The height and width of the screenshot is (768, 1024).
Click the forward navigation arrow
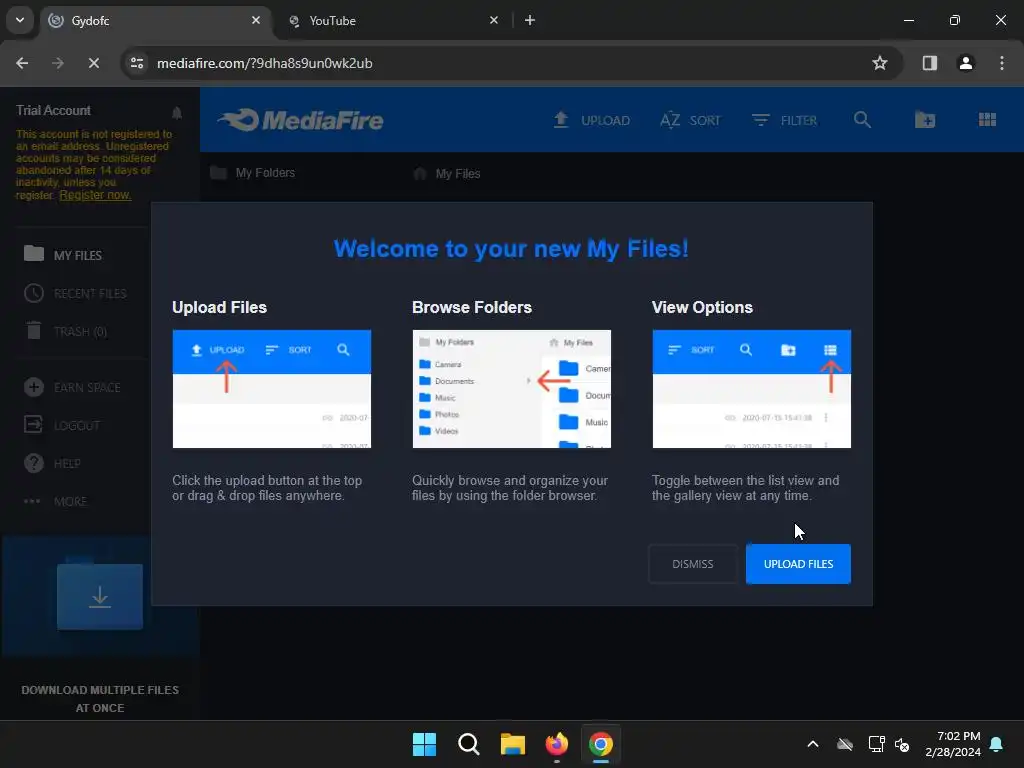[x=58, y=63]
